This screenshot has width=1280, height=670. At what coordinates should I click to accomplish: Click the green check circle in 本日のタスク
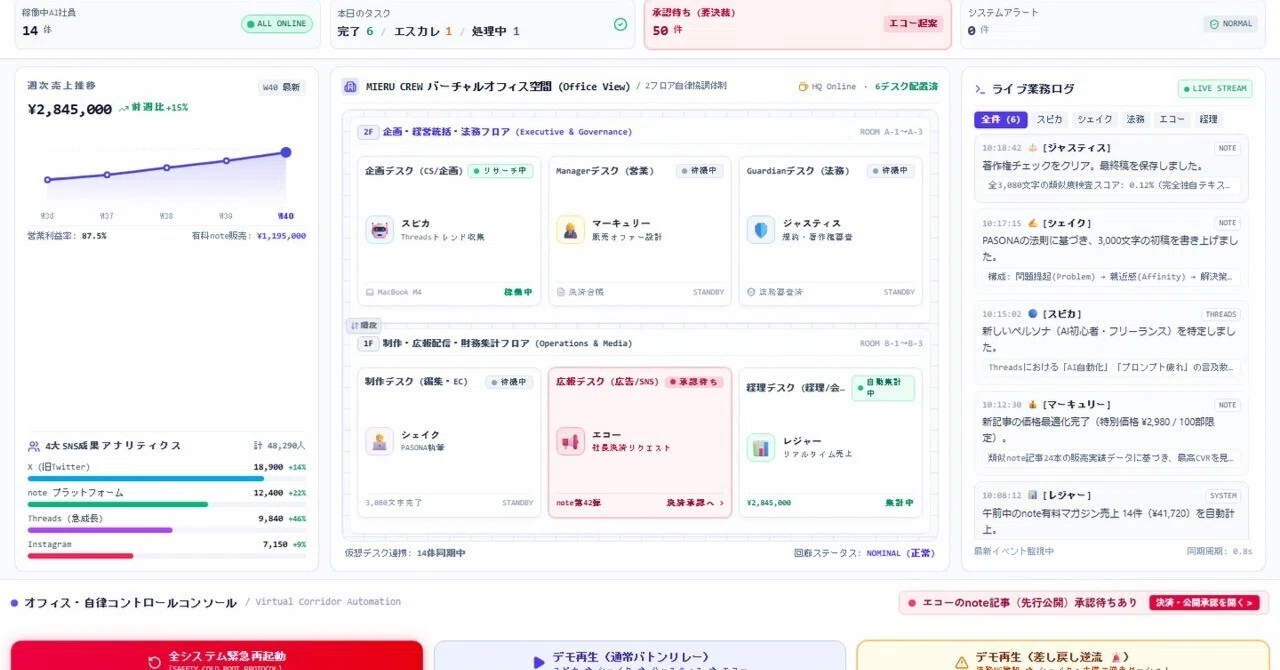click(x=620, y=24)
